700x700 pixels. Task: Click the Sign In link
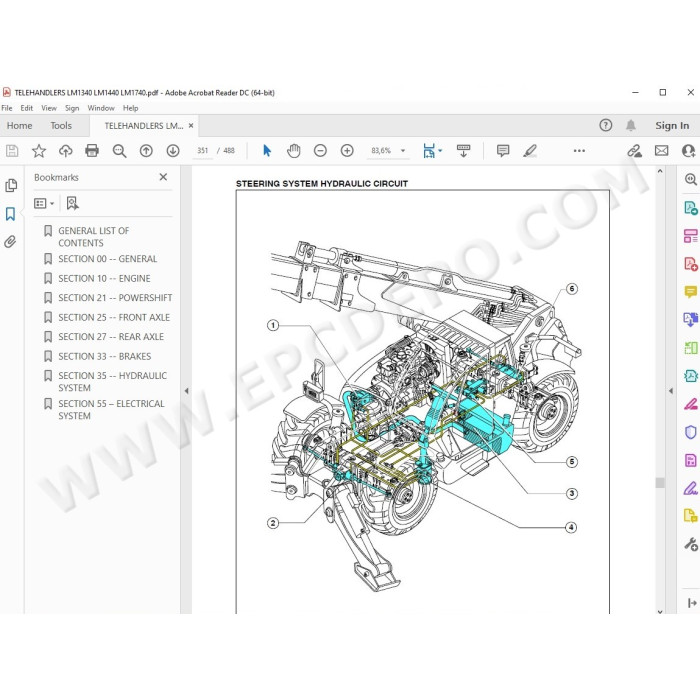[x=672, y=126]
